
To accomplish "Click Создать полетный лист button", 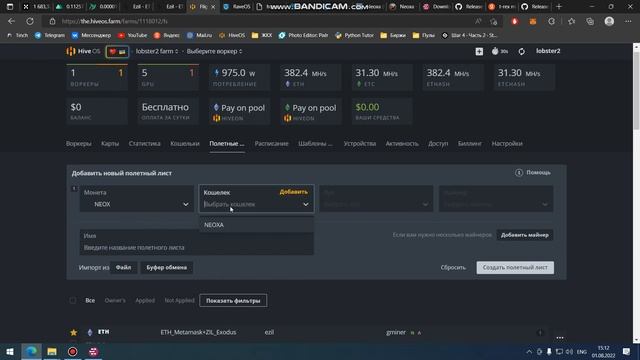I will pyautogui.click(x=515, y=268).
